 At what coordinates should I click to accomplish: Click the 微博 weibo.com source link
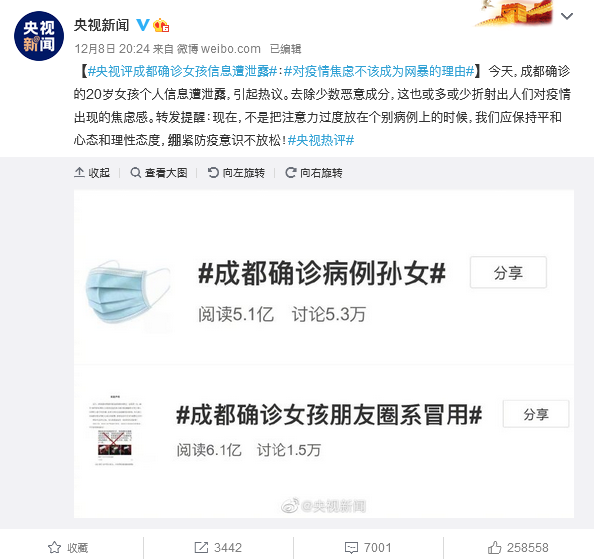click(219, 48)
